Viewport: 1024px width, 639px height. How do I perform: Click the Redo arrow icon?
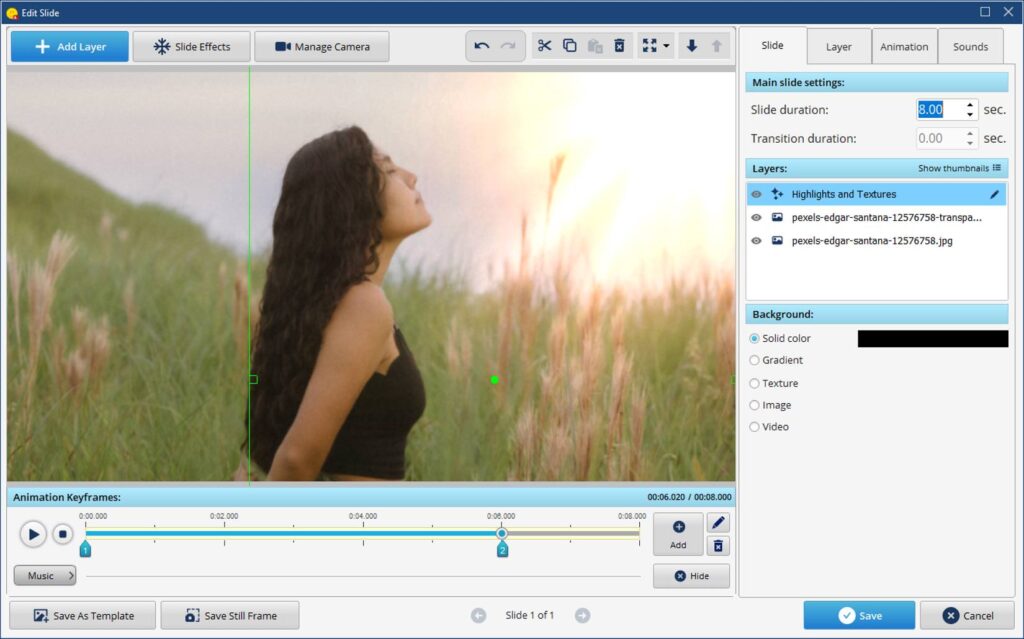coord(508,46)
